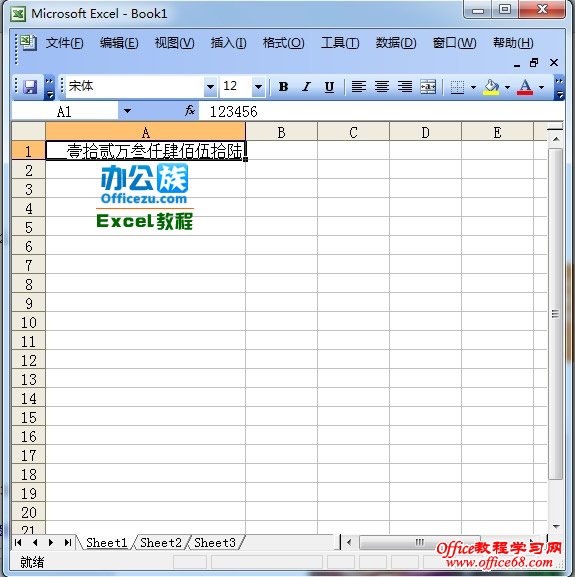This screenshot has height=577, width=575.
Task: Click the Select All corner button
Action: [x=29, y=131]
